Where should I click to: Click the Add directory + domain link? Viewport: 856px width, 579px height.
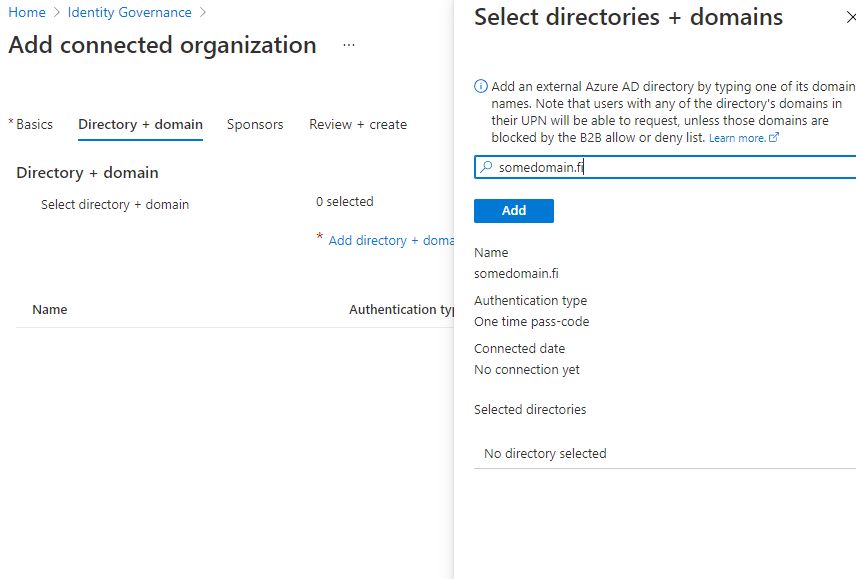pyautogui.click(x=391, y=241)
